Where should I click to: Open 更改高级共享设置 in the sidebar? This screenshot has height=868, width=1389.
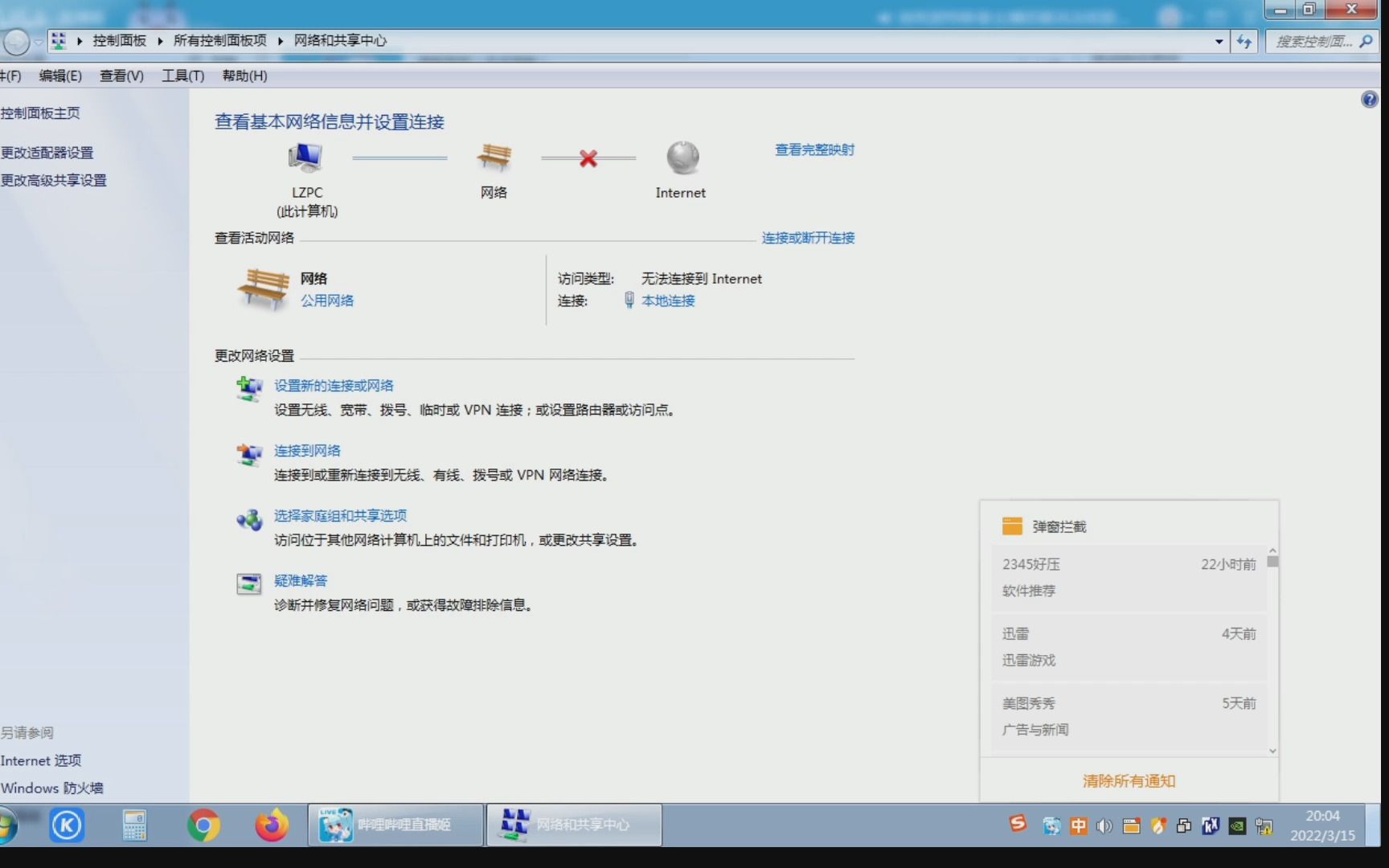(53, 181)
